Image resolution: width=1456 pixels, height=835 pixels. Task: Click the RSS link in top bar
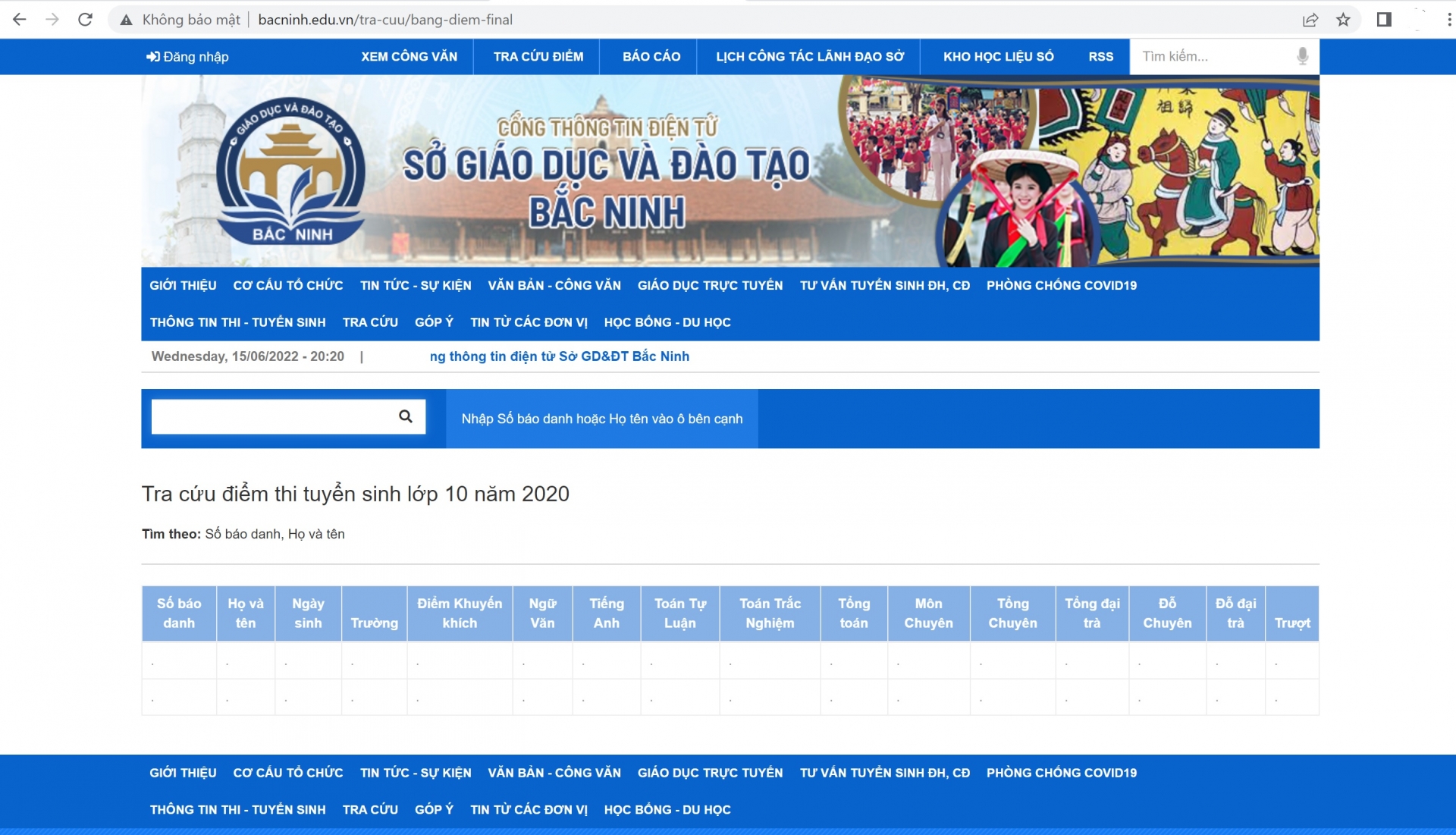click(1100, 56)
